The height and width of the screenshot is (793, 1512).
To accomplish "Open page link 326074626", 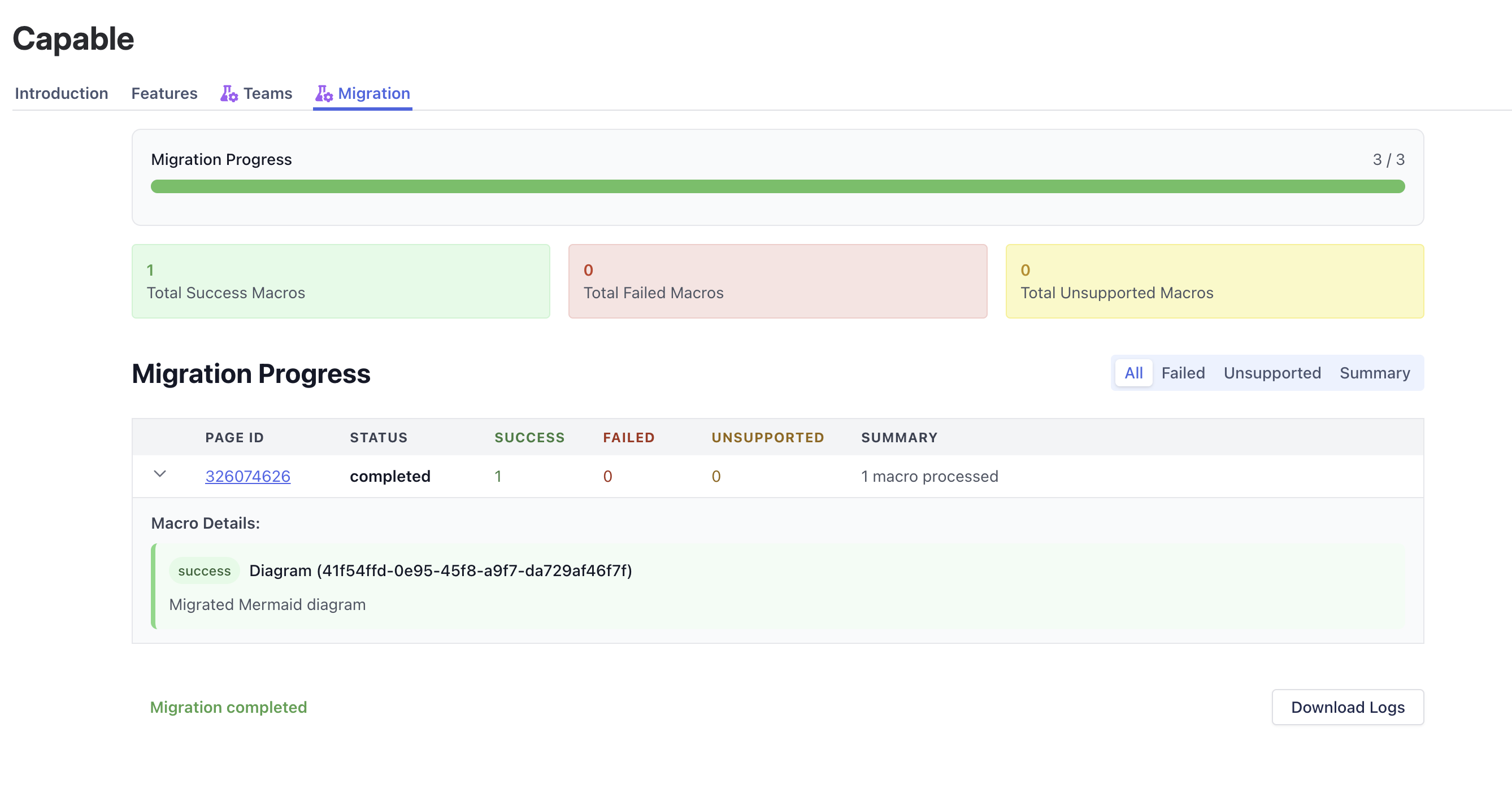I will (247, 476).
